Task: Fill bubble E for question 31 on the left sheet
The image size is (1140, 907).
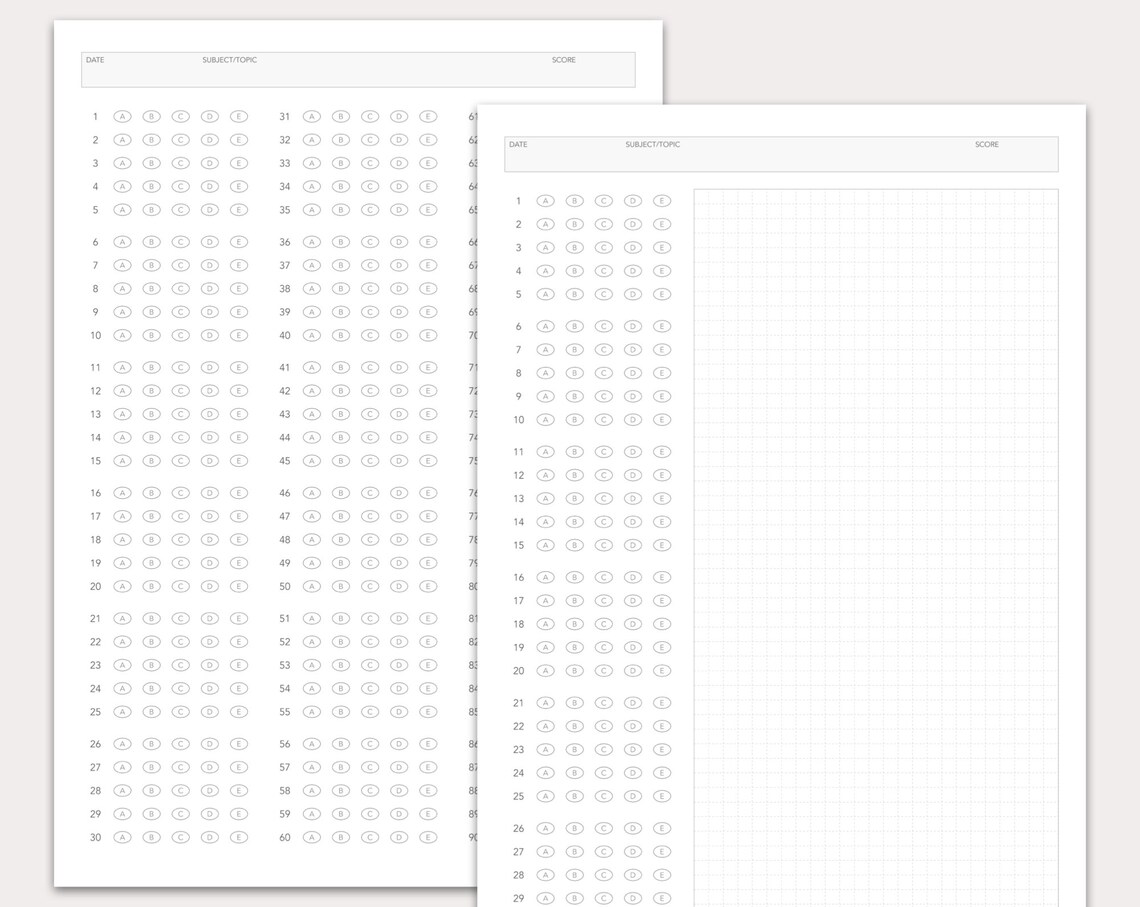Action: 428,116
